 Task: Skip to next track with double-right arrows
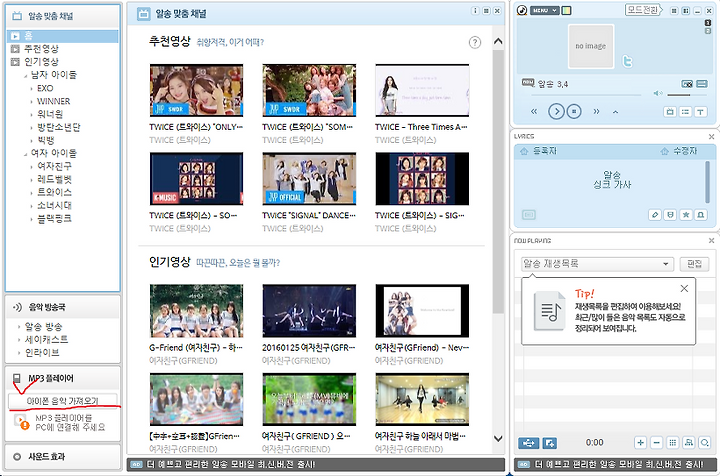point(596,111)
